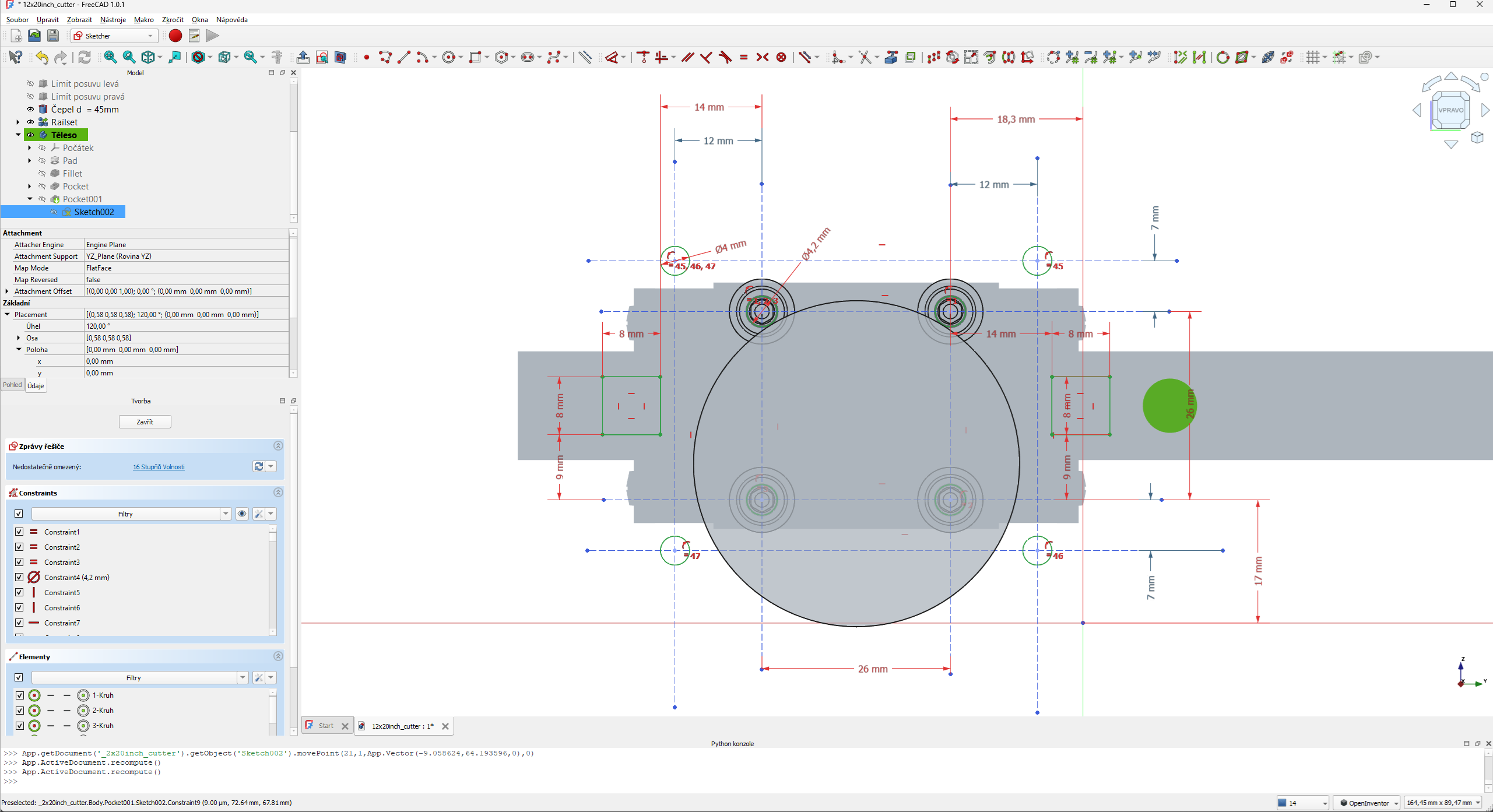Choose the block constraint icon
The image size is (1493, 812).
781,57
